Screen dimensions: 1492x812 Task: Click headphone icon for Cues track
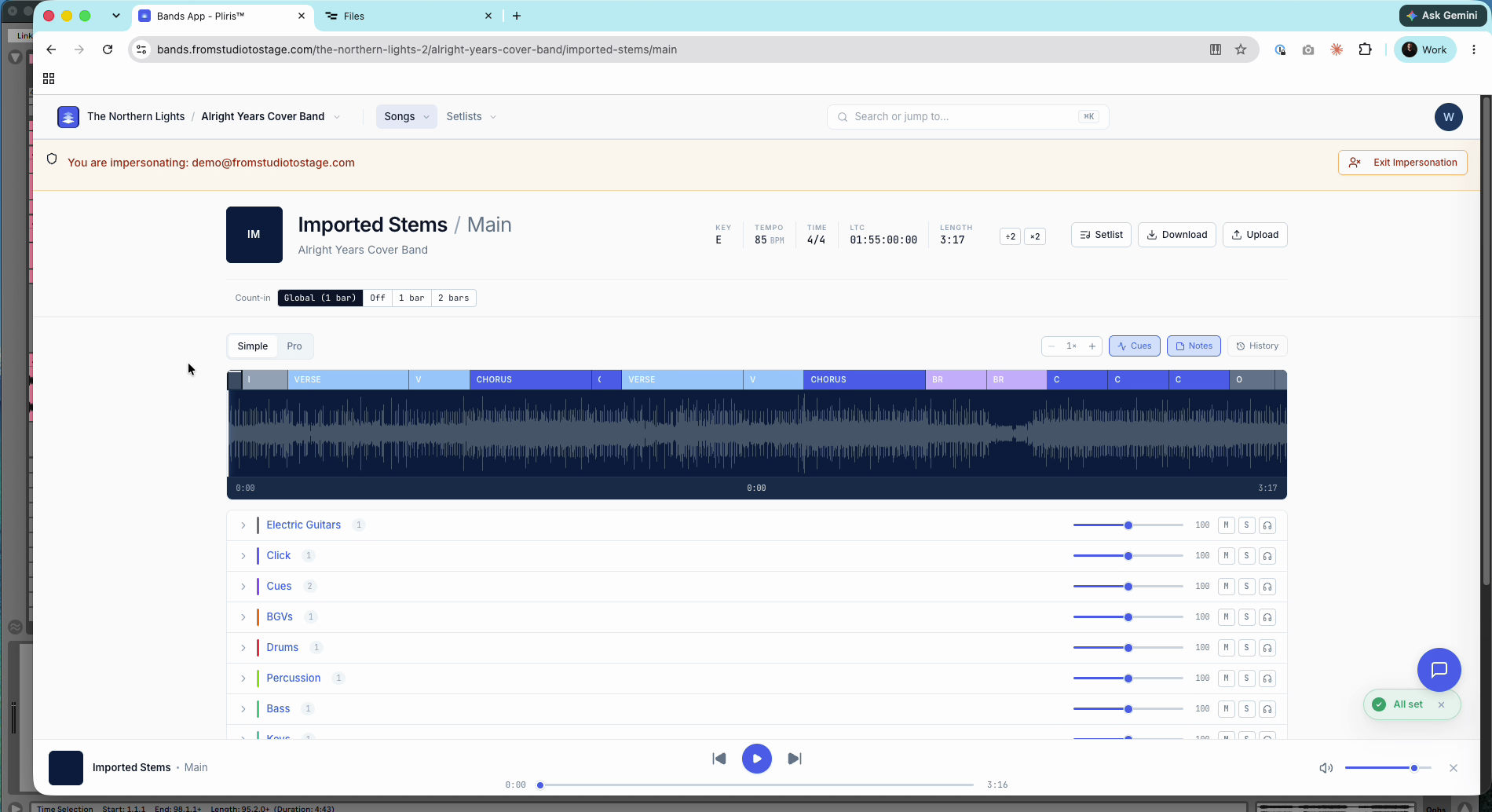point(1267,587)
